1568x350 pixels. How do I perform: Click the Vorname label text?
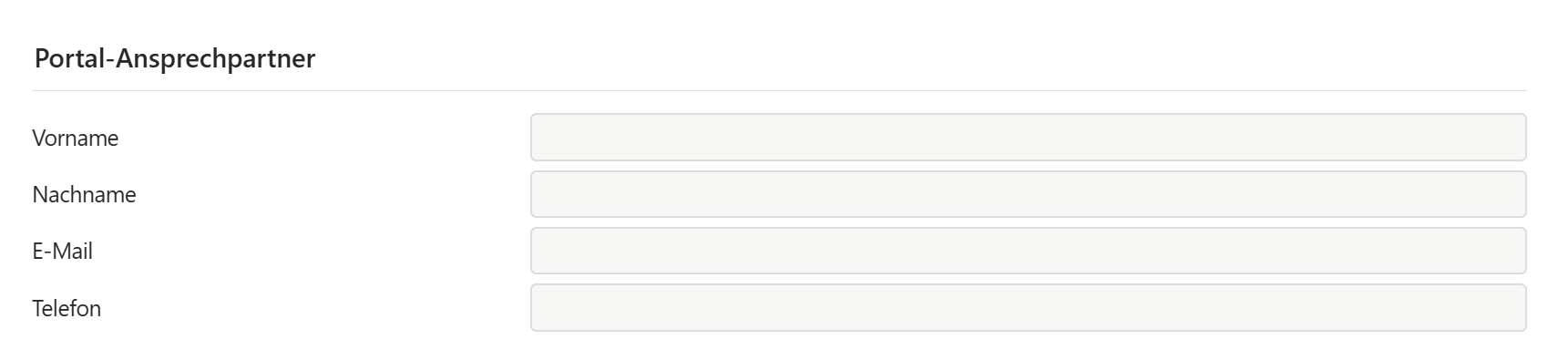point(76,138)
